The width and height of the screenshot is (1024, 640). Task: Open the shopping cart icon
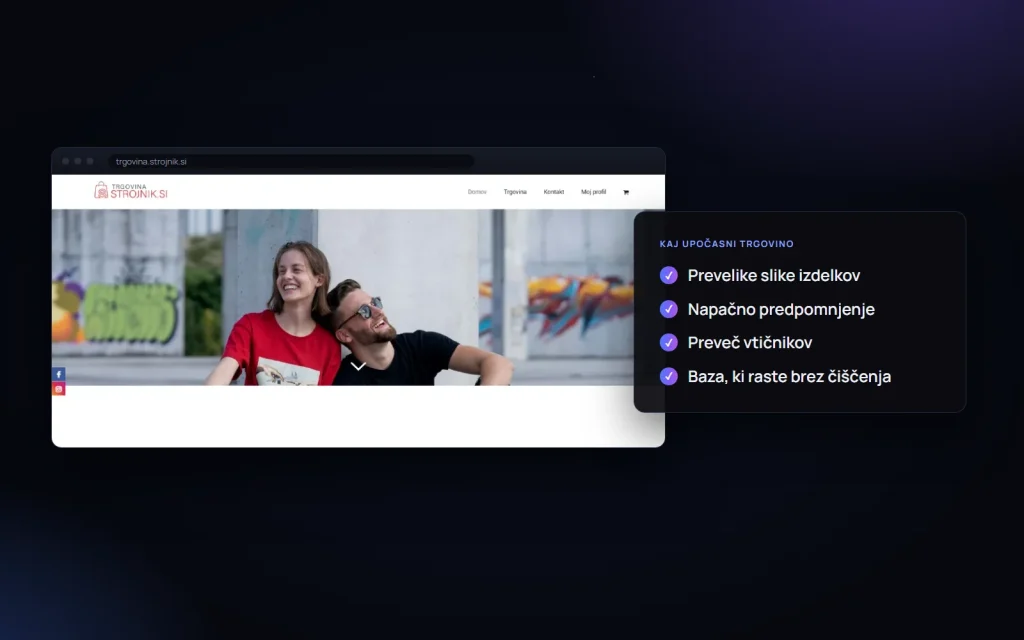click(x=626, y=192)
